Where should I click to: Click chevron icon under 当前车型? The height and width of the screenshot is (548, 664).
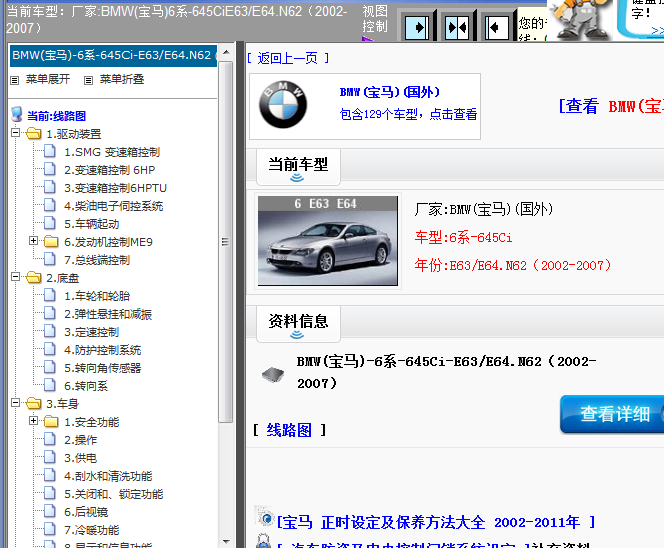[297, 178]
